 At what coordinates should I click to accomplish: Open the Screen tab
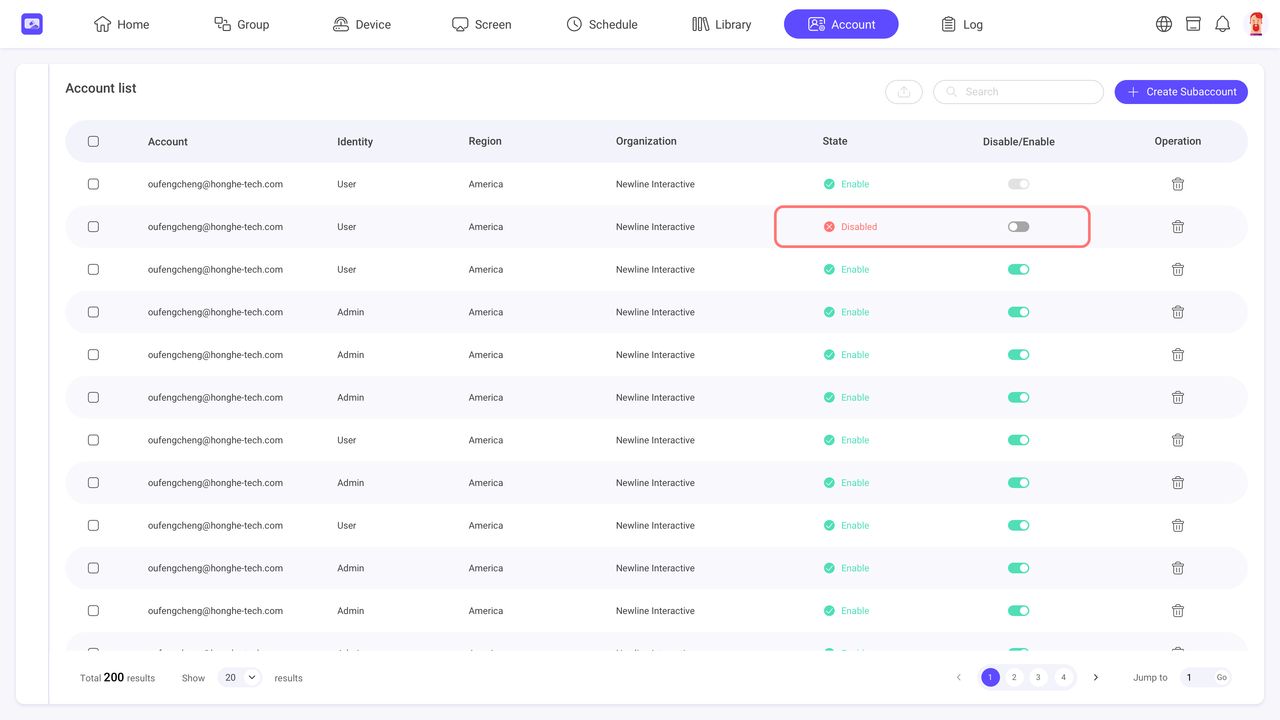(482, 24)
